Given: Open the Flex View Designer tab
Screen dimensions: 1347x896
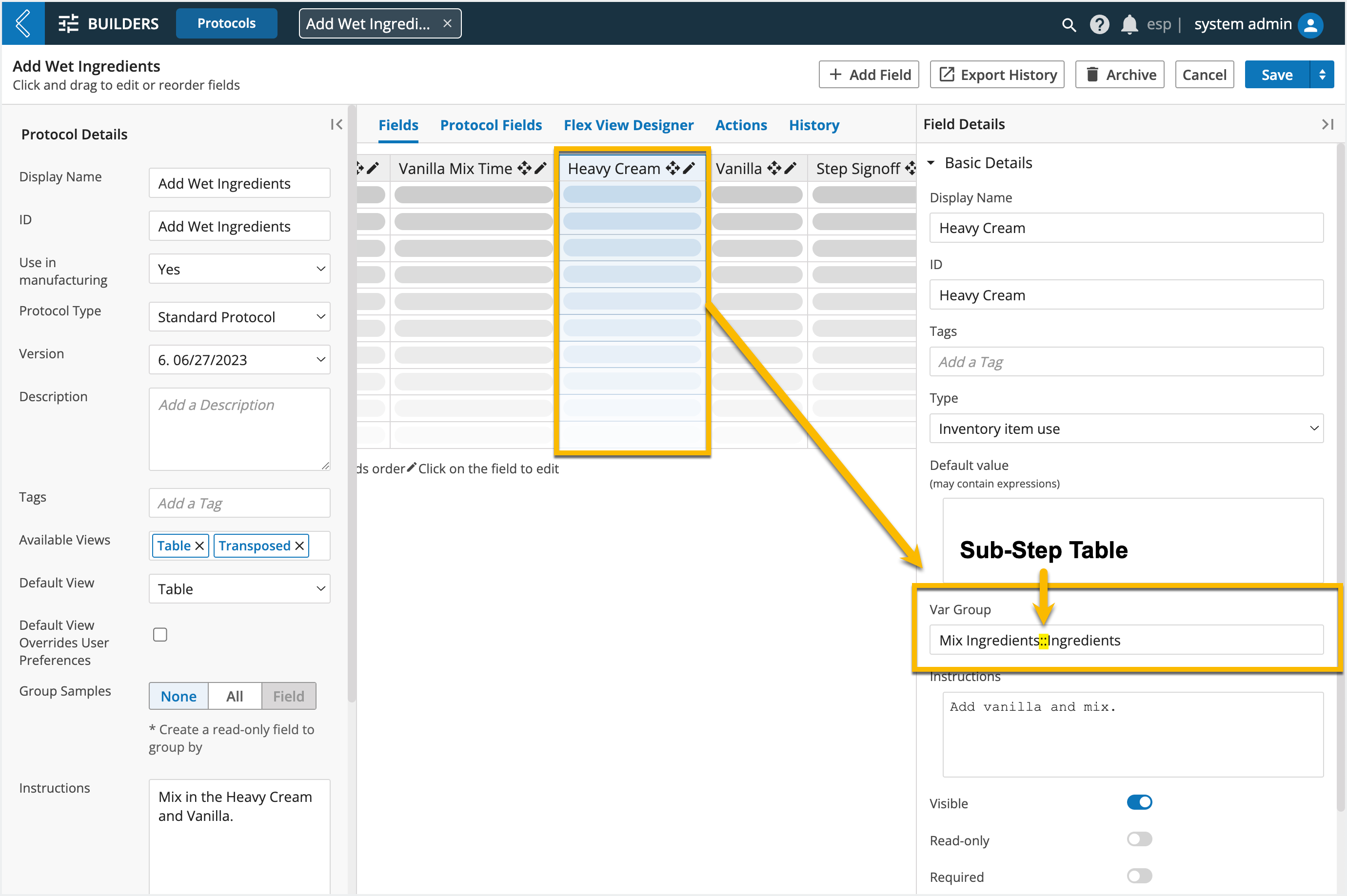Looking at the screenshot, I should 629,125.
